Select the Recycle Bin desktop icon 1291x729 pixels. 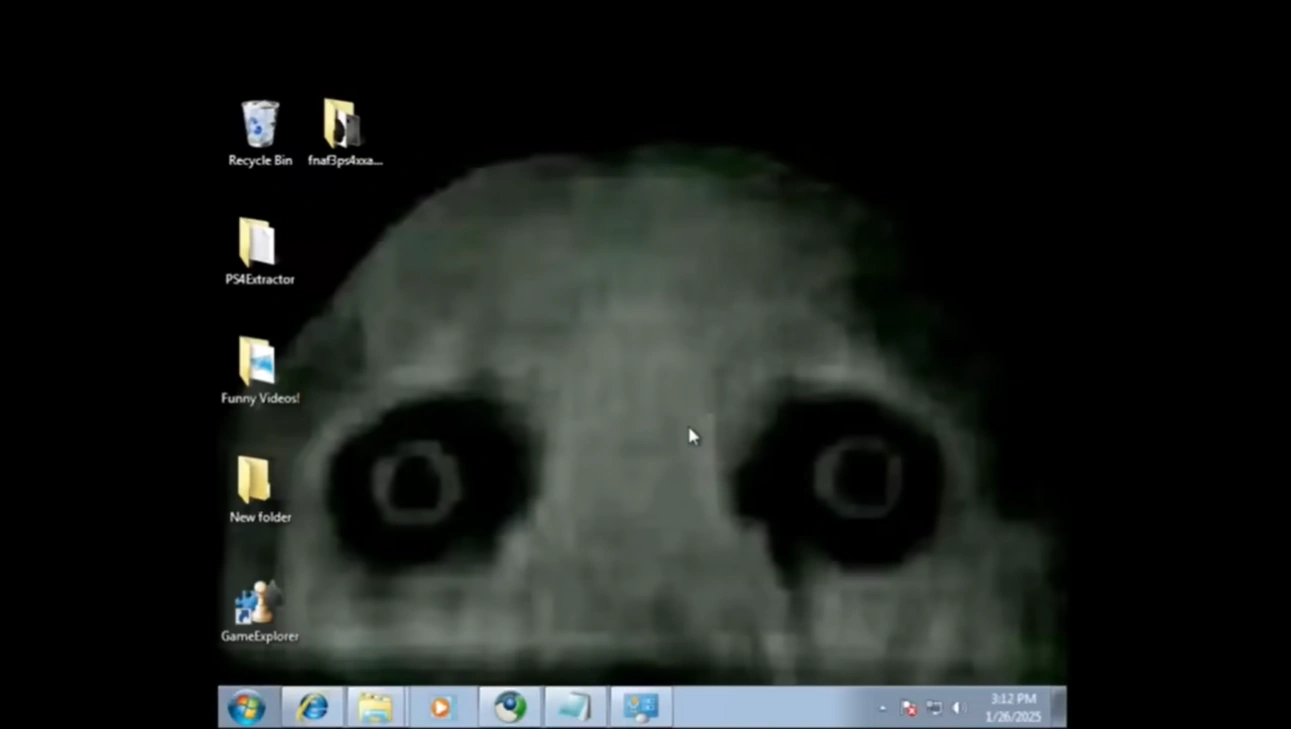coord(260,133)
